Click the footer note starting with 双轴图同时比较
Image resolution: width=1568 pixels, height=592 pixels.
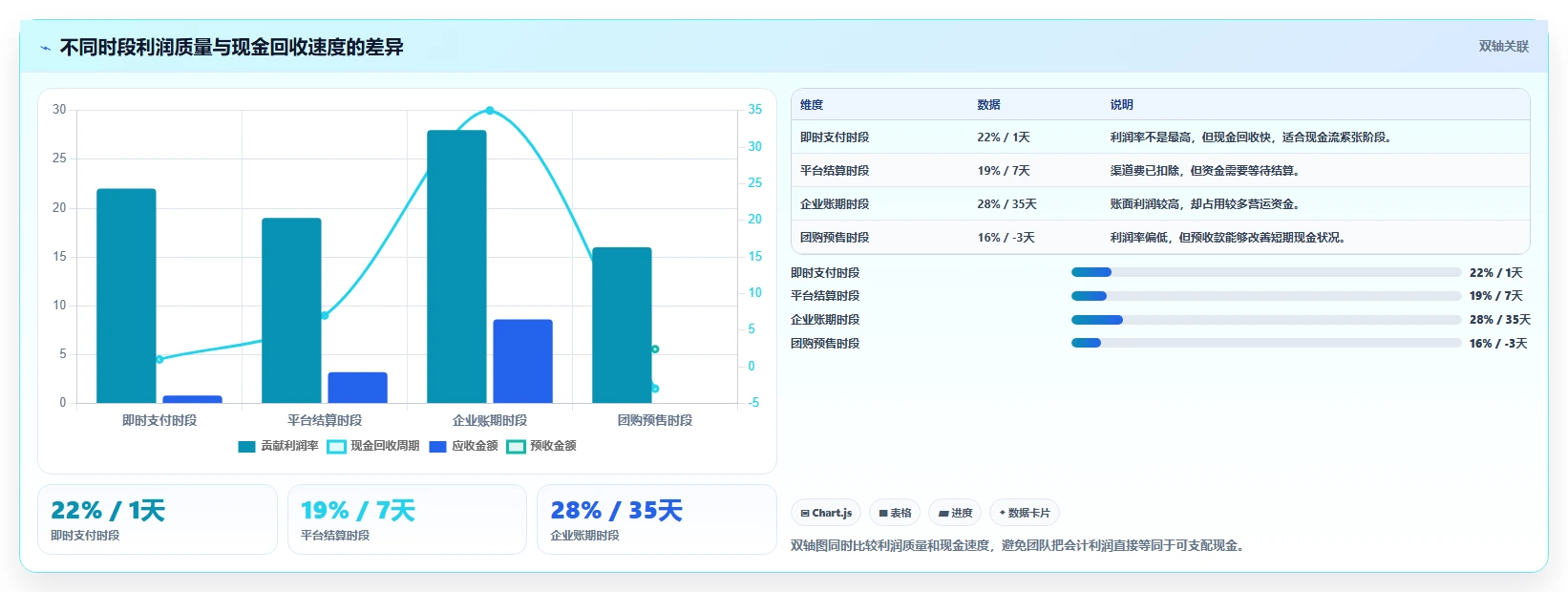(1020, 546)
